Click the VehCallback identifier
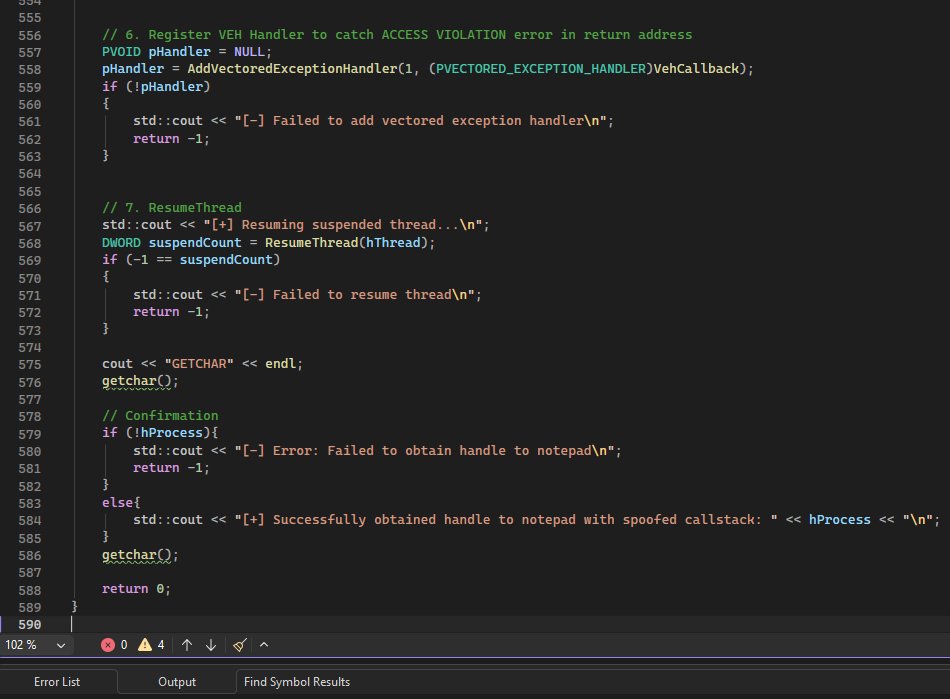Screen dimensions: 950x699 [x=696, y=69]
